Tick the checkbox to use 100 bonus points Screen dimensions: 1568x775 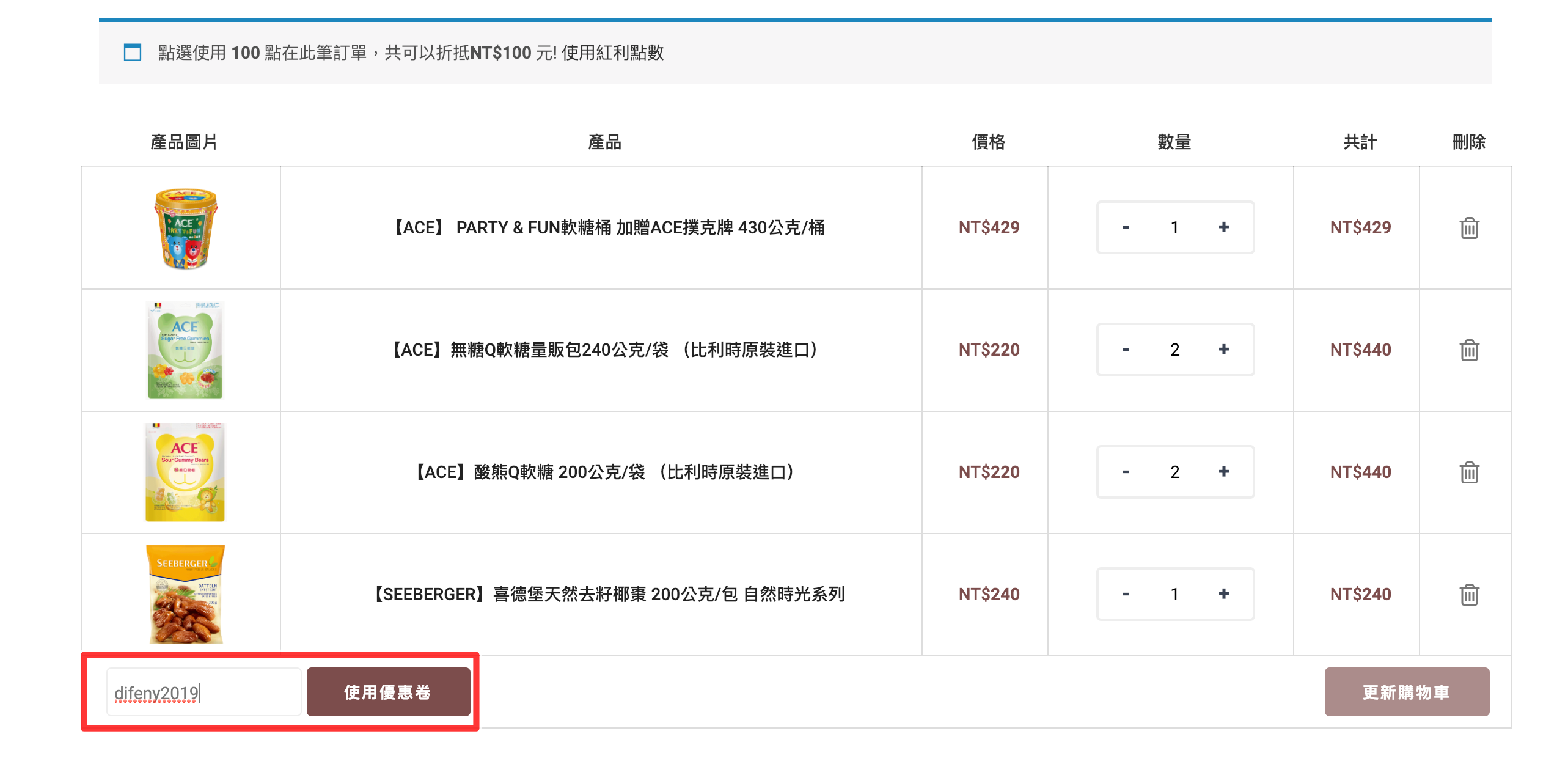(x=133, y=53)
